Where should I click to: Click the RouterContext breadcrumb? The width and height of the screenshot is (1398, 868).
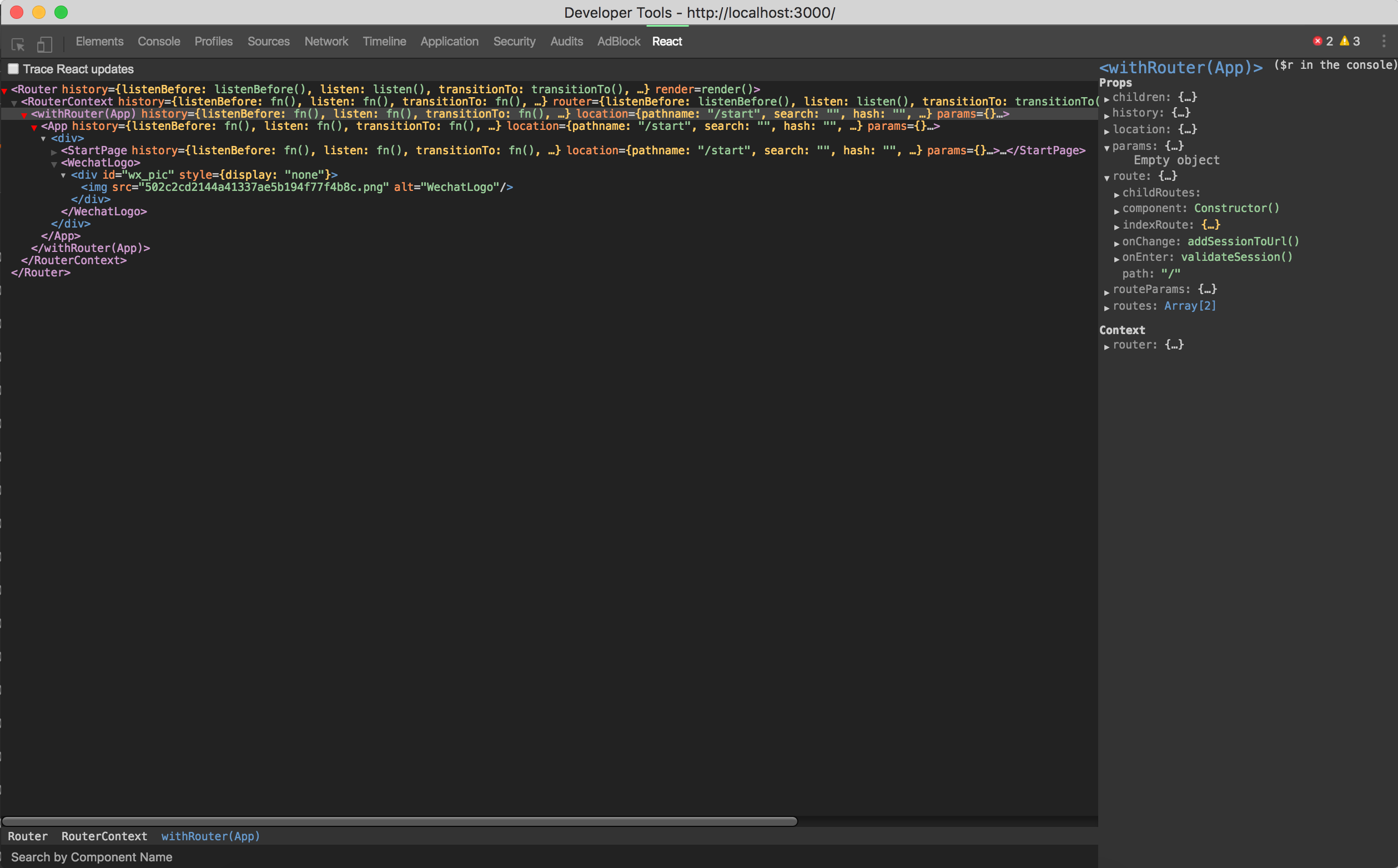point(104,836)
